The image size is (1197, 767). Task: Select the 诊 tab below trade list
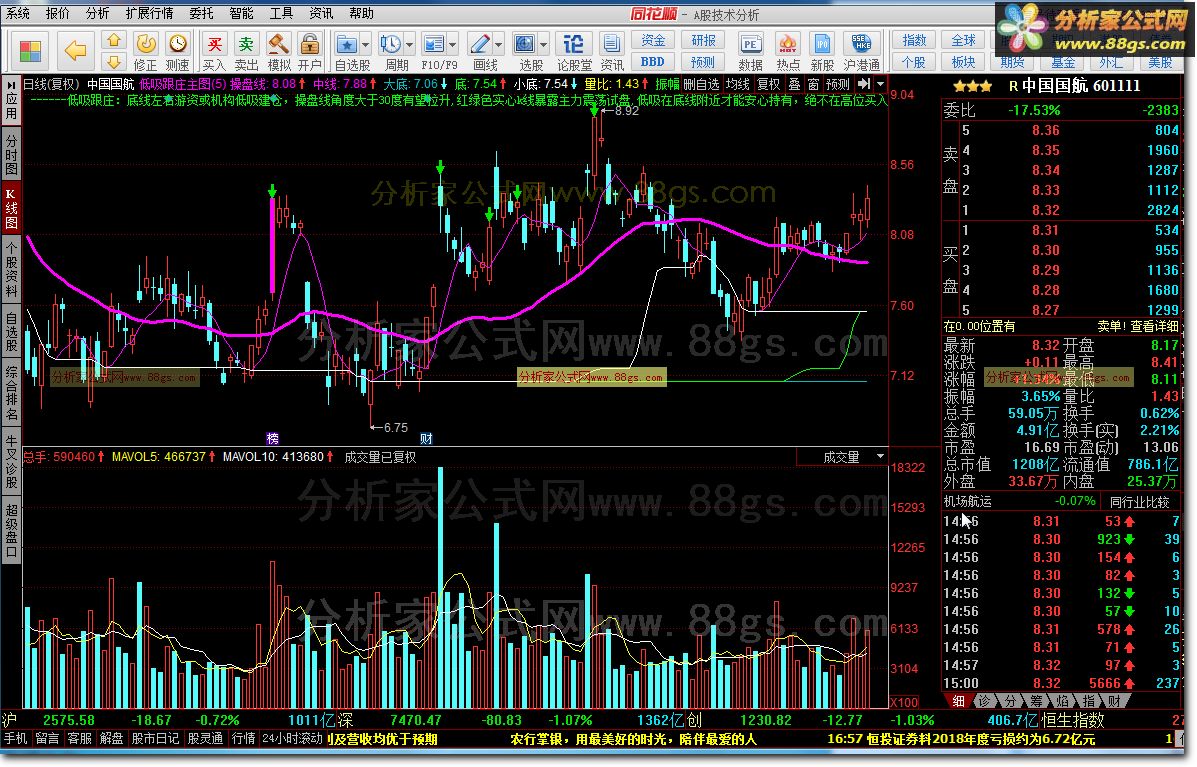tap(984, 701)
